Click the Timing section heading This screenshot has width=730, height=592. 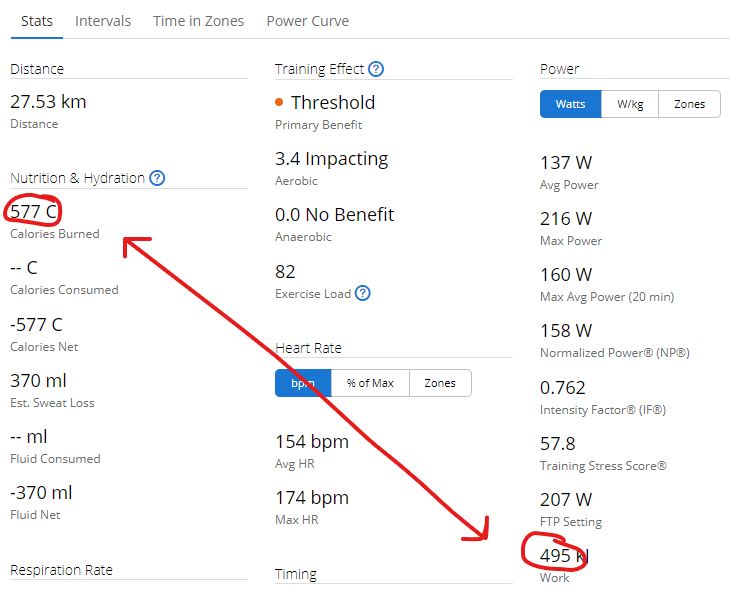tap(296, 574)
